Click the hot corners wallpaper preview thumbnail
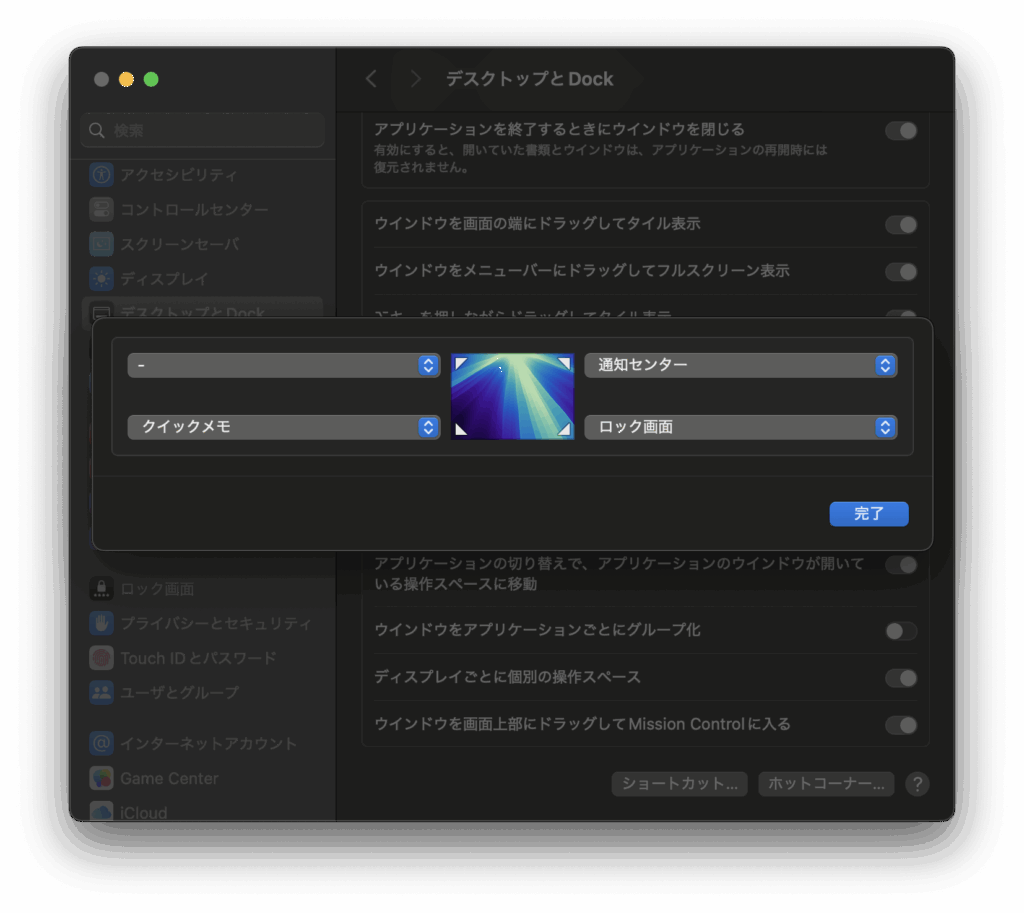The image size is (1024, 913). (512, 396)
